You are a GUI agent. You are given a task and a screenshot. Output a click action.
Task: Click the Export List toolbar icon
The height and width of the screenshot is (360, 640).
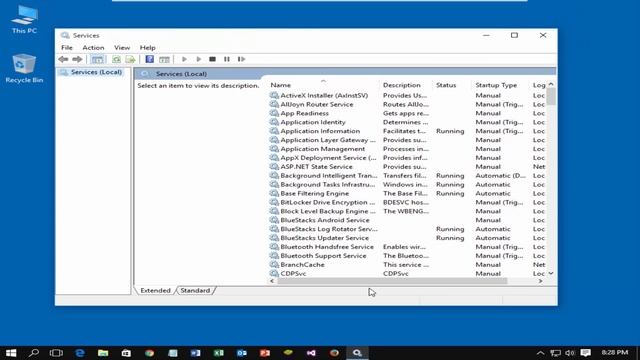pyautogui.click(x=130, y=59)
